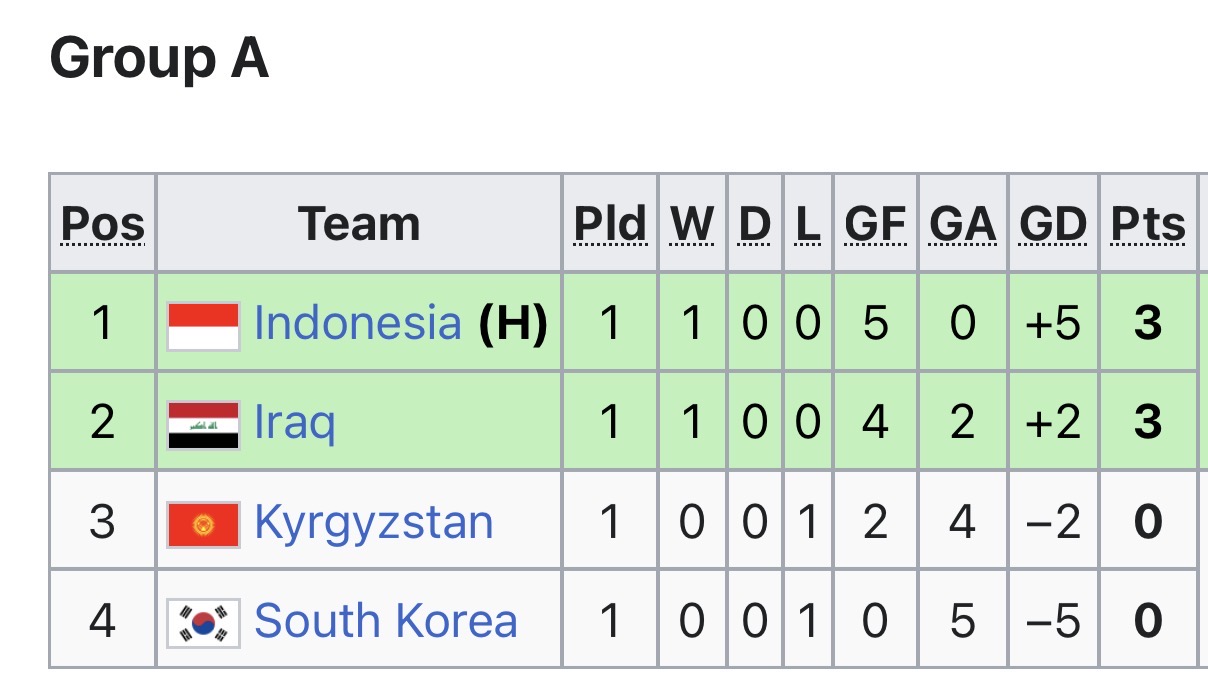This screenshot has width=1208, height=700.
Task: Click the GF column header abbreviation
Action: point(875,224)
